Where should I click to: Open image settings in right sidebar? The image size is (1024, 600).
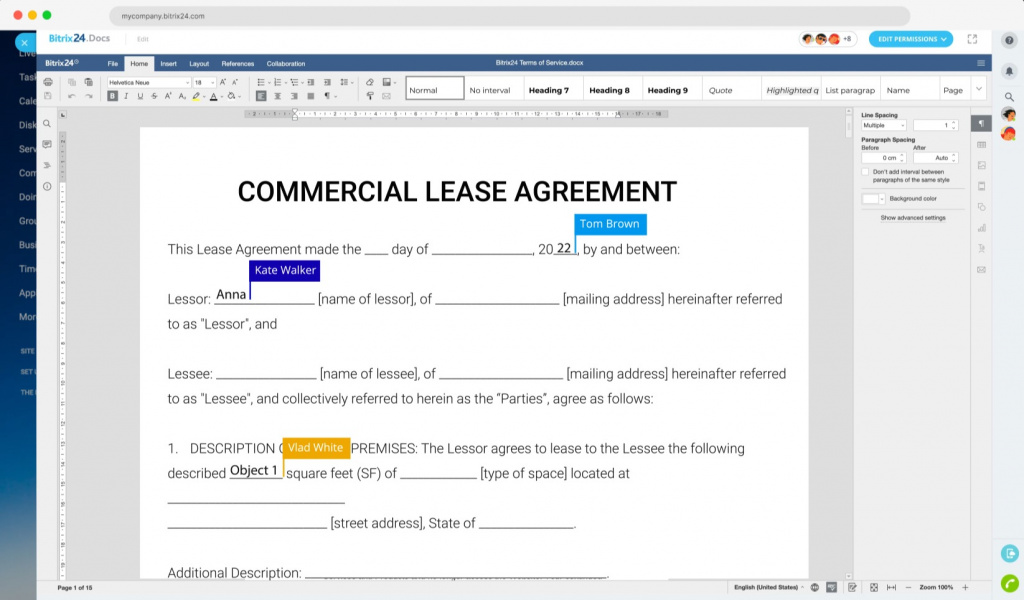[x=981, y=165]
